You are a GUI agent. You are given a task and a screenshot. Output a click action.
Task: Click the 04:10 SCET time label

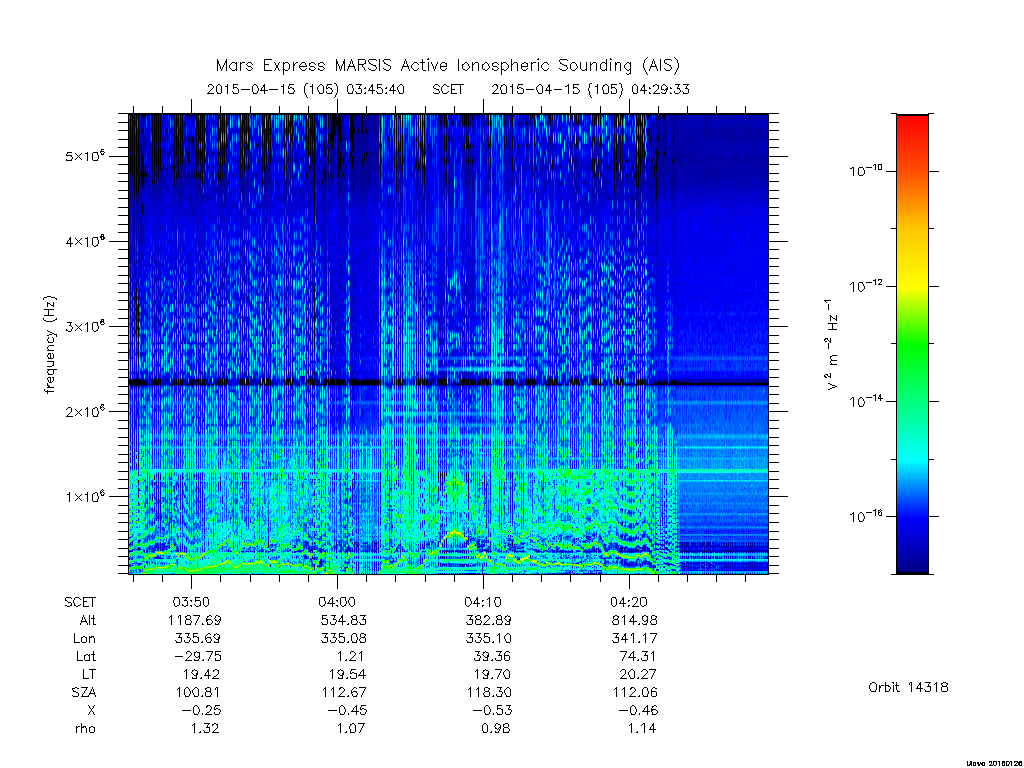[483, 601]
